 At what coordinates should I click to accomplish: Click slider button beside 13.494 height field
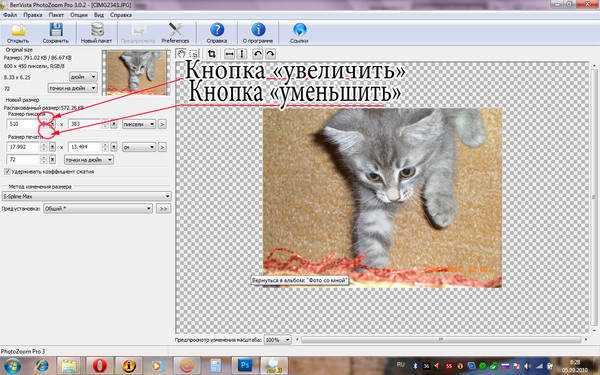[114, 147]
